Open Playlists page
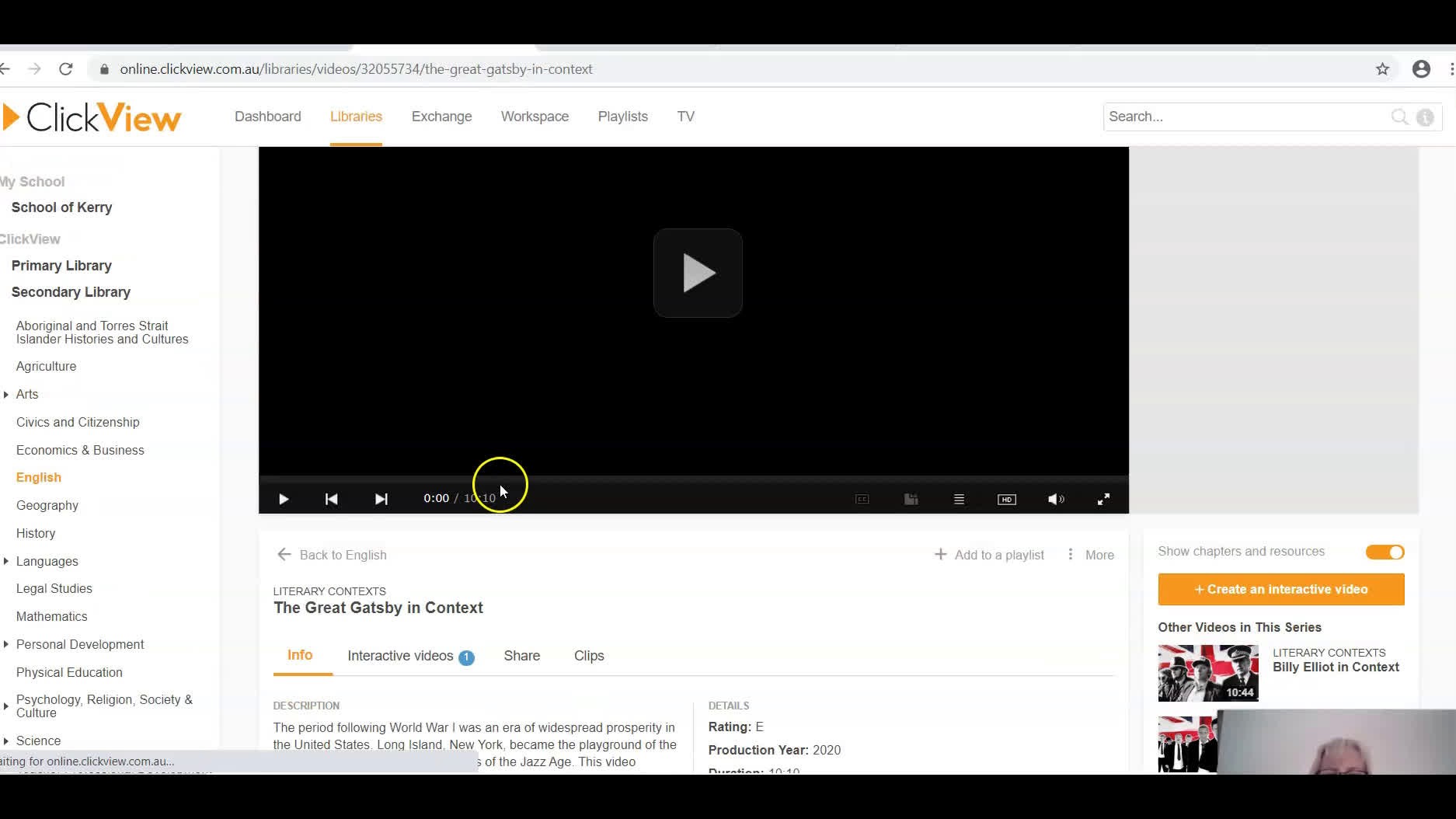The image size is (1456, 819). pyautogui.click(x=622, y=117)
